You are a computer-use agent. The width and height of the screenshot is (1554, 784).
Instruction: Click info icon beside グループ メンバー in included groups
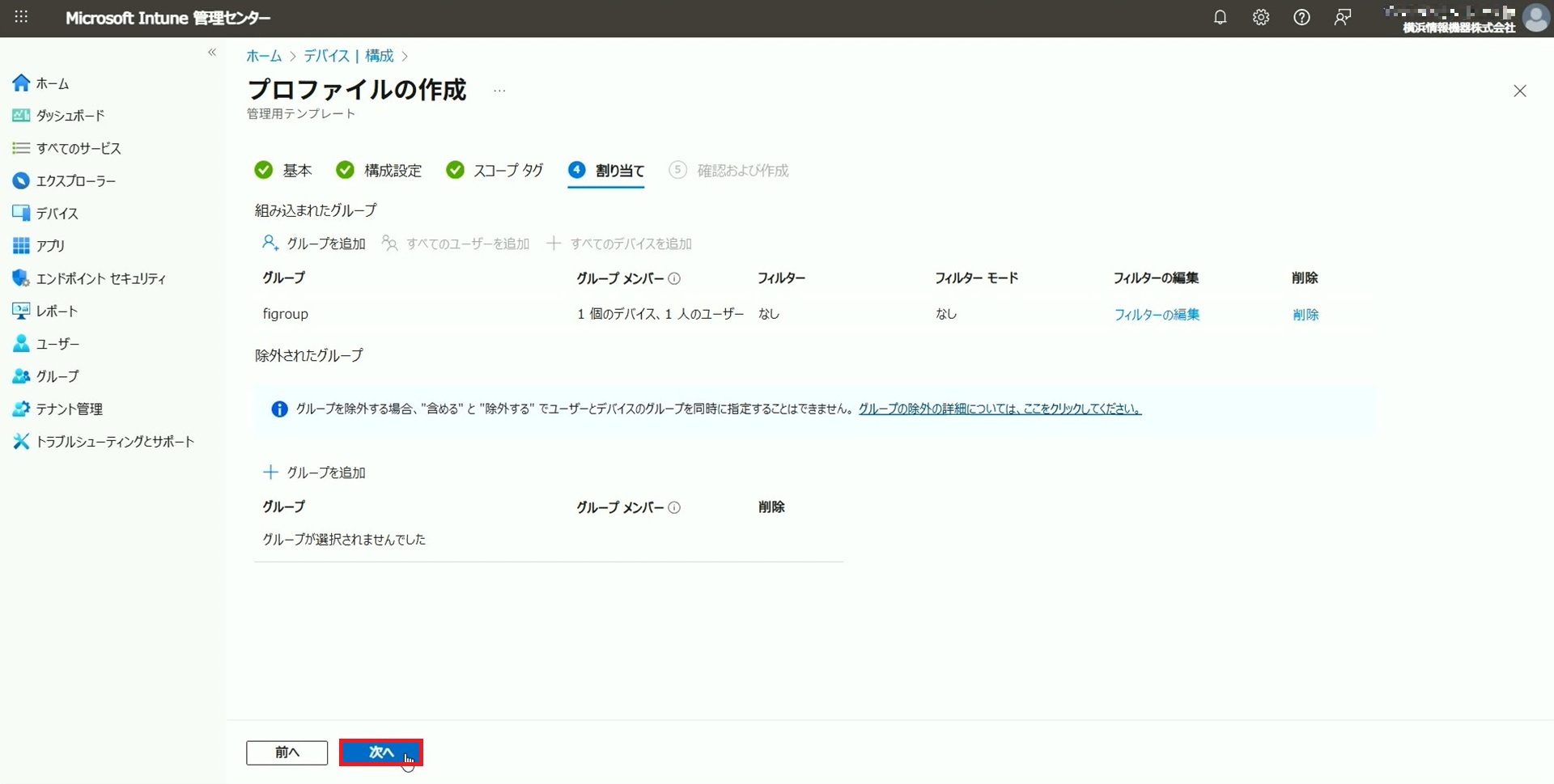pos(674,278)
